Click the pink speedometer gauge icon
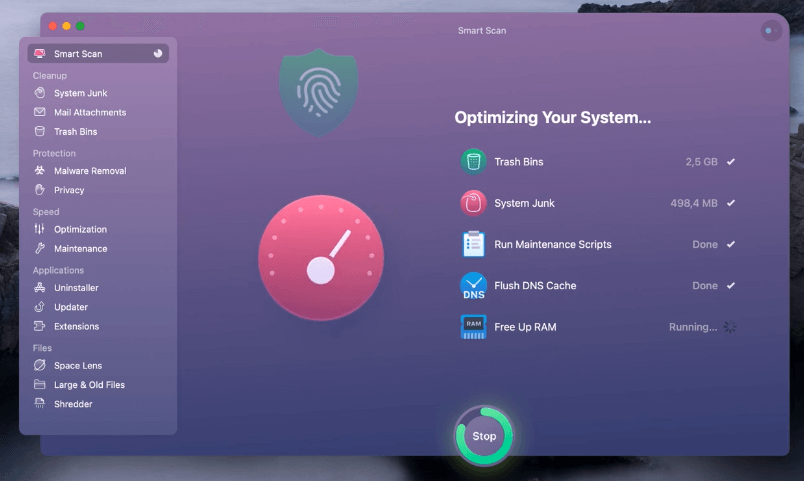This screenshot has height=481, width=804. [x=321, y=257]
